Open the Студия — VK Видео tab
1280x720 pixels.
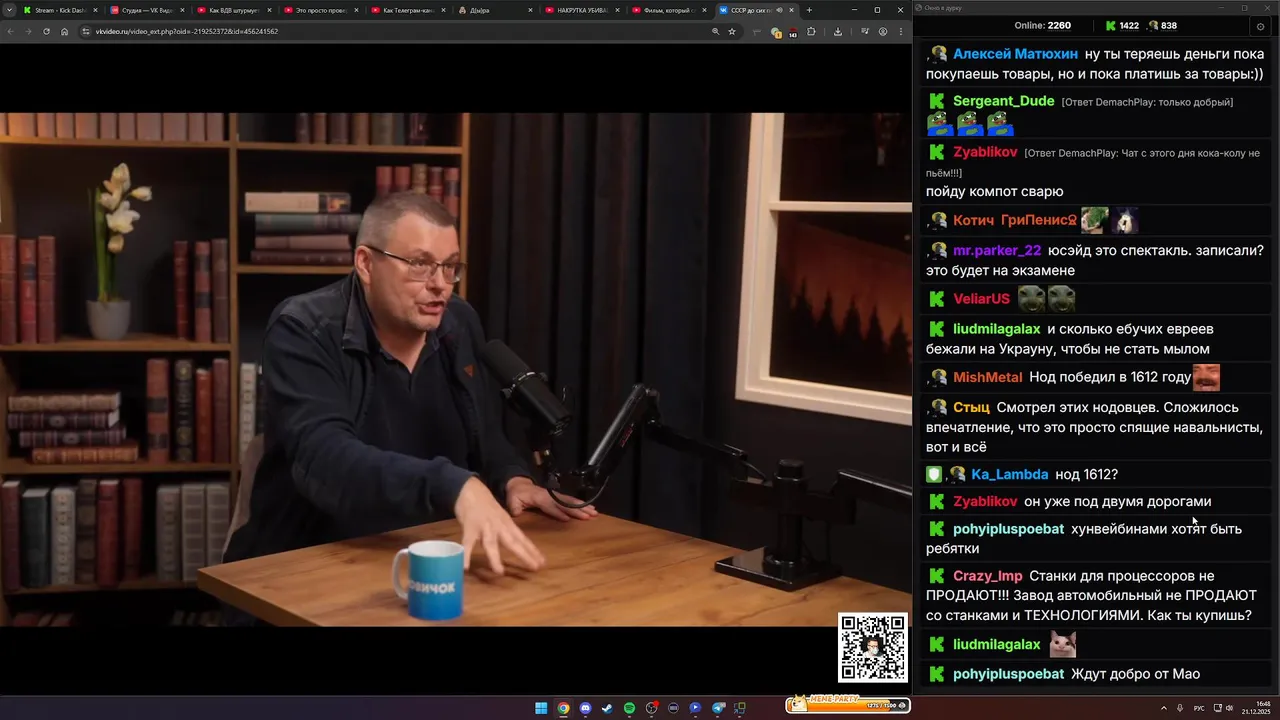click(145, 10)
